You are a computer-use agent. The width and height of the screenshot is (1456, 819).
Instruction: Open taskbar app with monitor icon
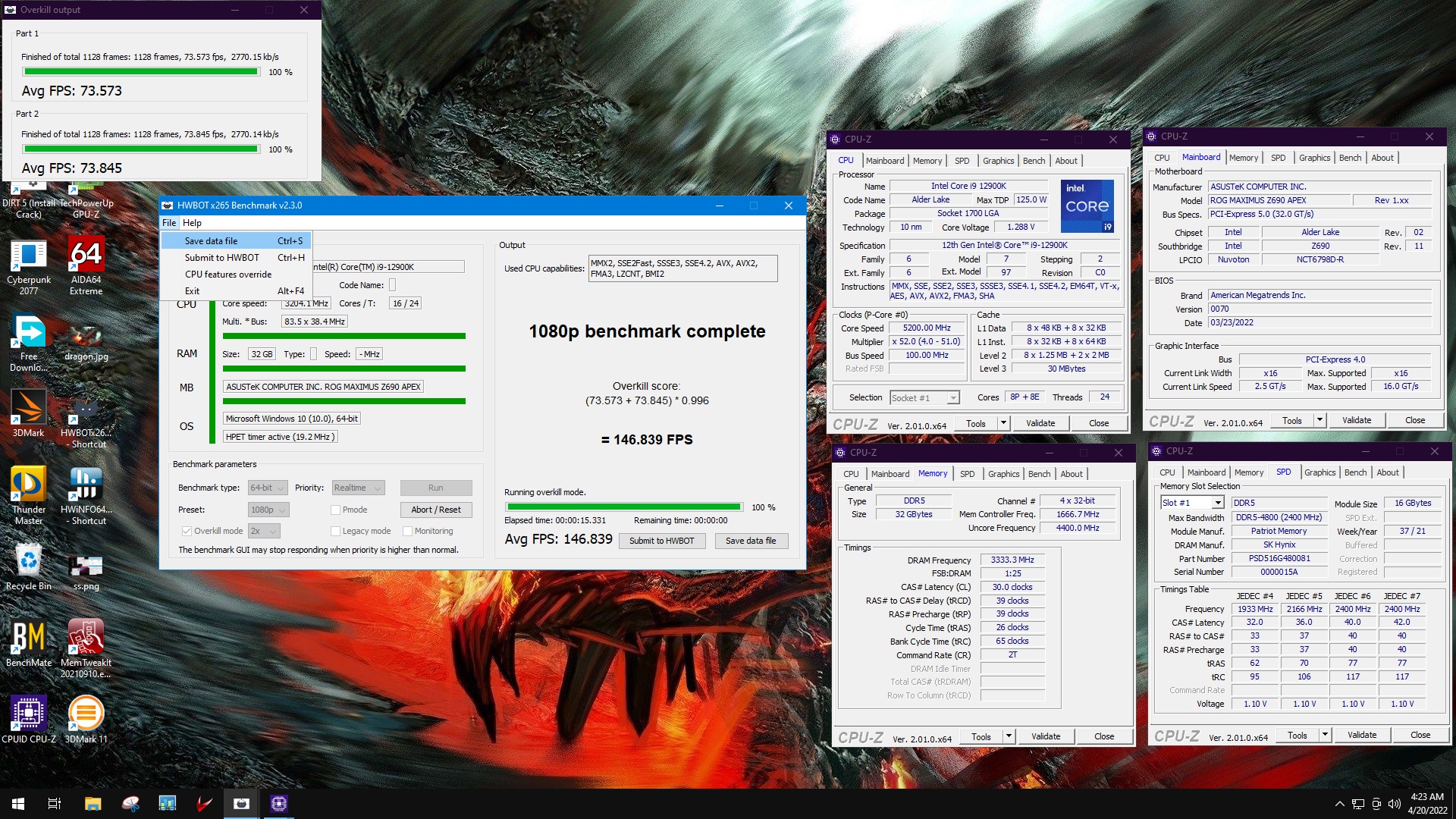pos(167,804)
